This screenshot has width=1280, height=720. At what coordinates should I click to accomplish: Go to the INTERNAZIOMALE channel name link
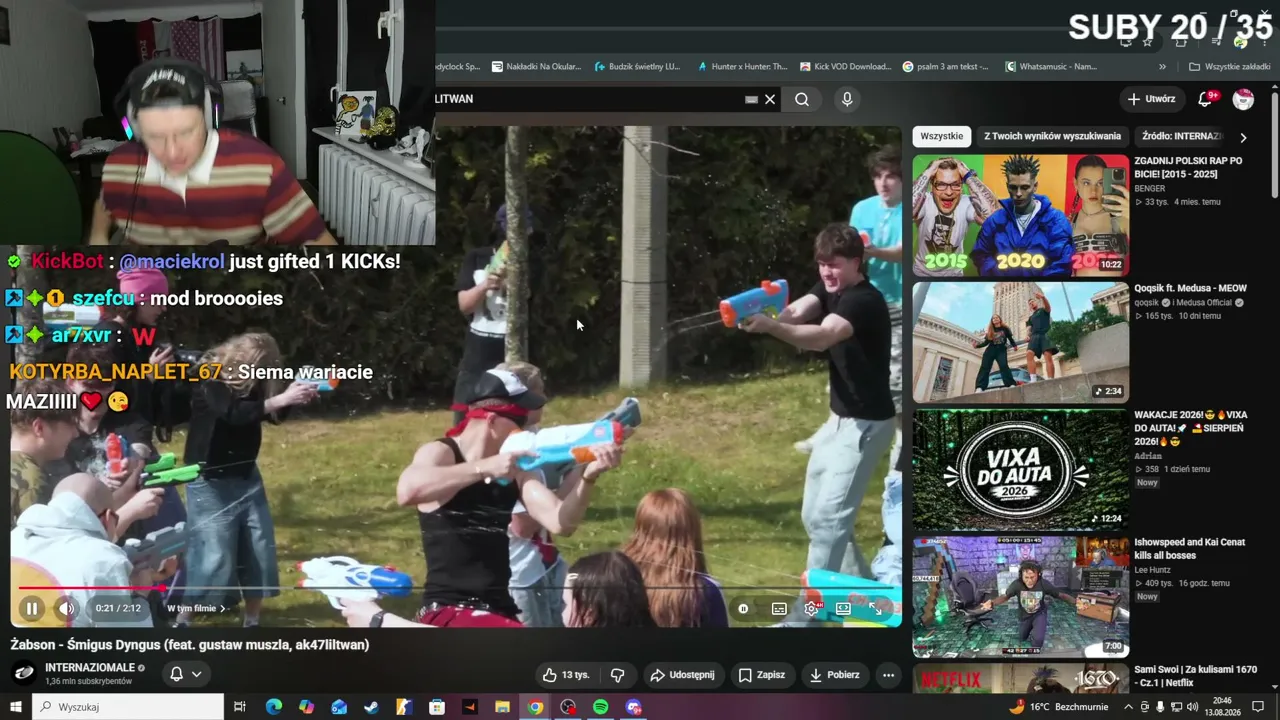(x=89, y=667)
